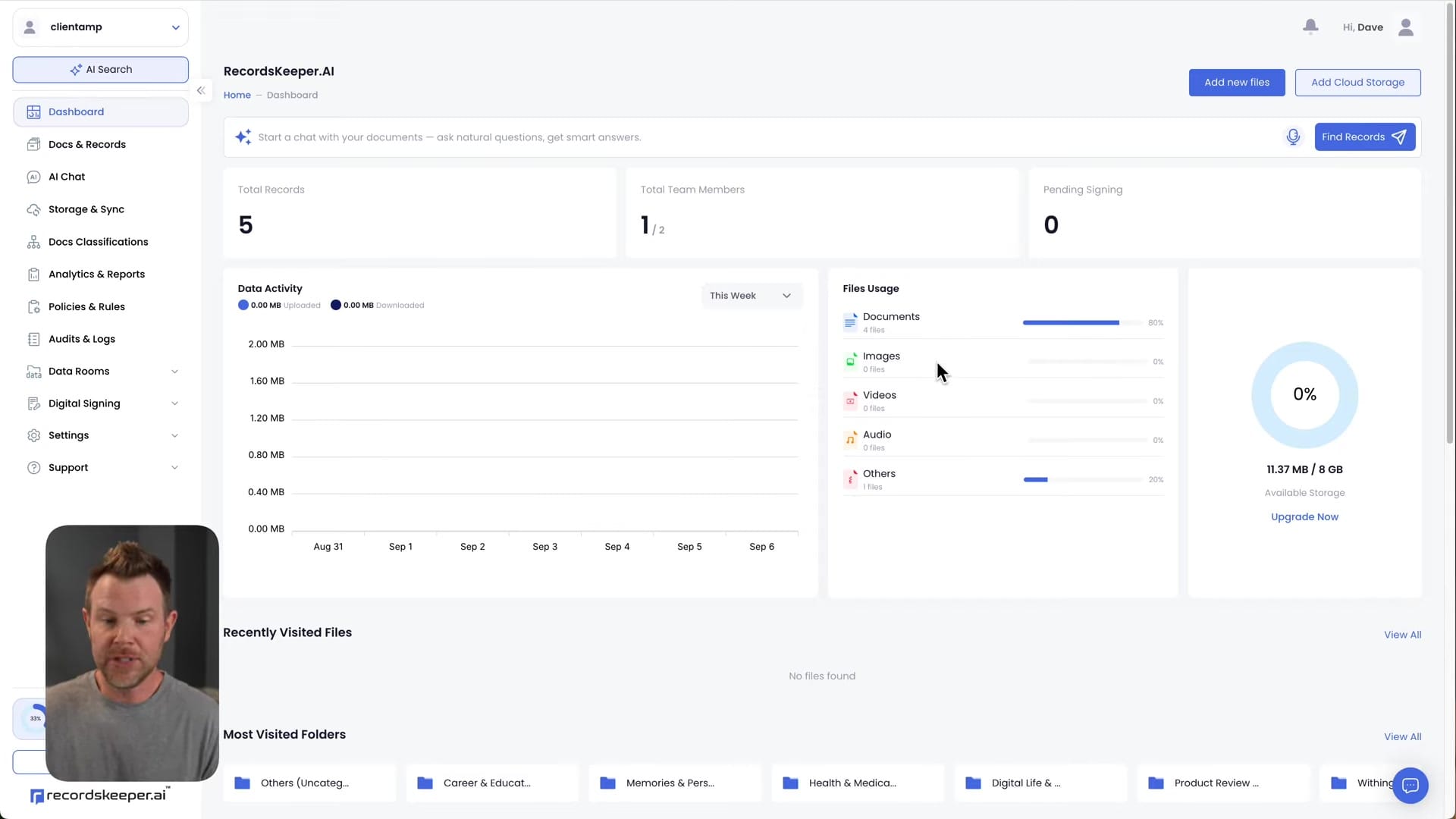View All most visited folders
The image size is (1456, 819).
[1402, 736]
